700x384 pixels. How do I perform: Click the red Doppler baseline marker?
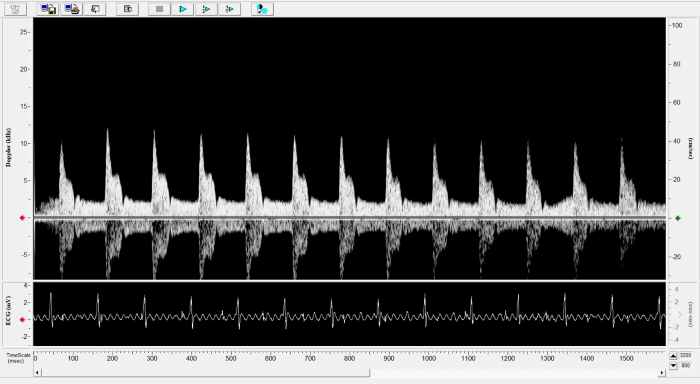(22, 218)
